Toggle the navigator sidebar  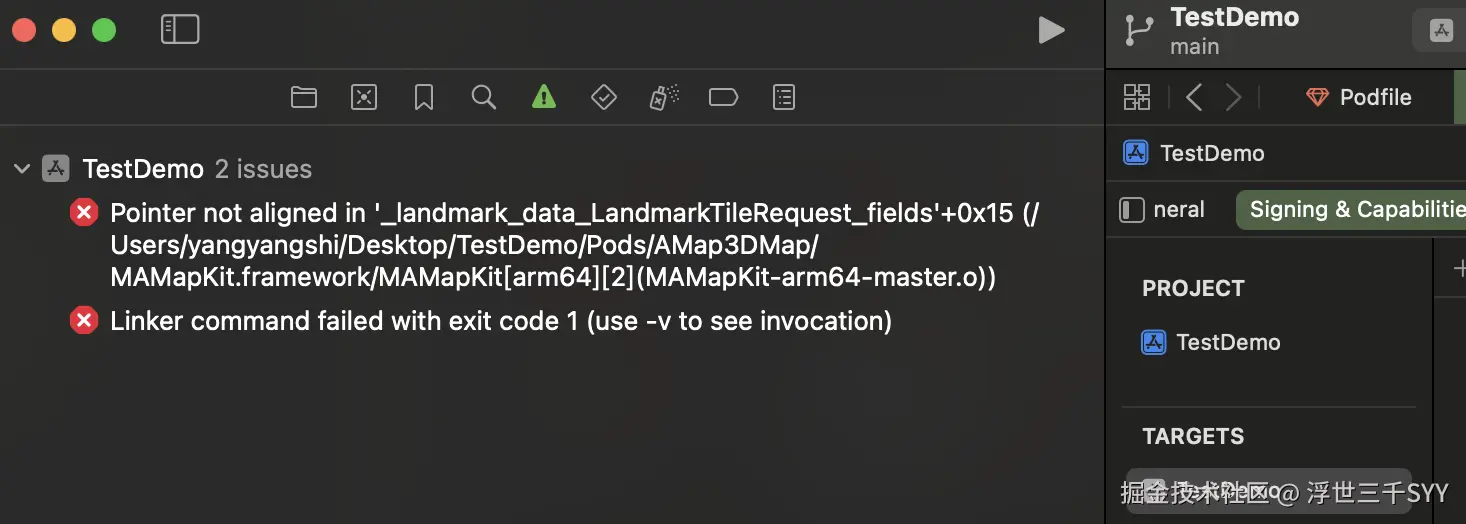(180, 30)
